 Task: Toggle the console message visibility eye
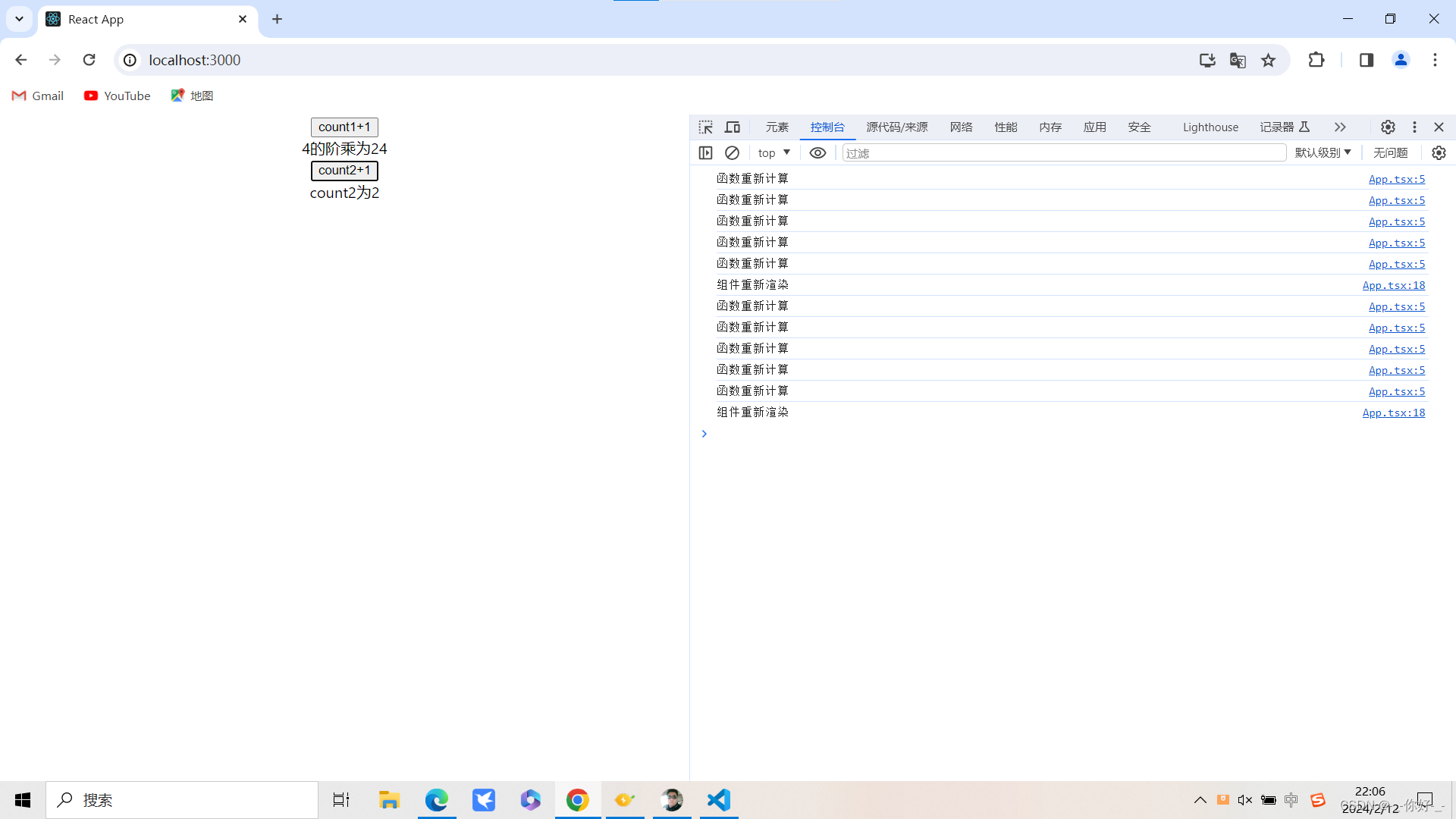pyautogui.click(x=818, y=152)
